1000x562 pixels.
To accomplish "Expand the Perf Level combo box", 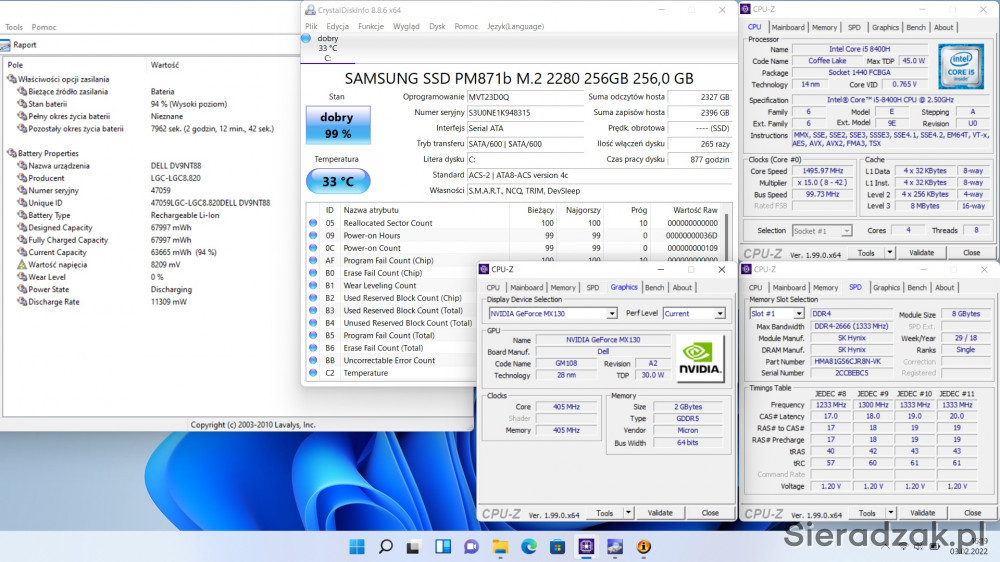I will point(720,313).
